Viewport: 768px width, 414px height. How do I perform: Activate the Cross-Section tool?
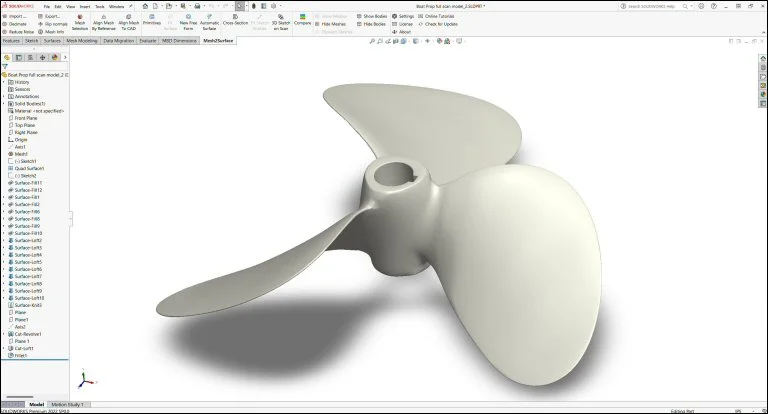(236, 20)
